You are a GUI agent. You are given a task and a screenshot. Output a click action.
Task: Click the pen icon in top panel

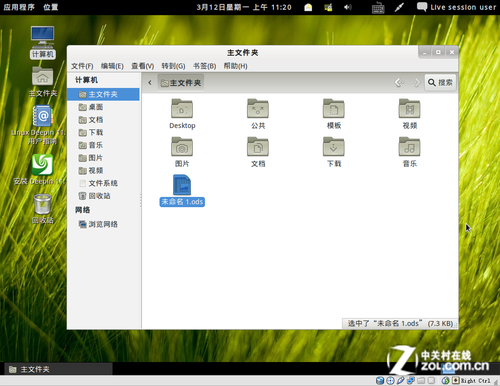[399, 7]
